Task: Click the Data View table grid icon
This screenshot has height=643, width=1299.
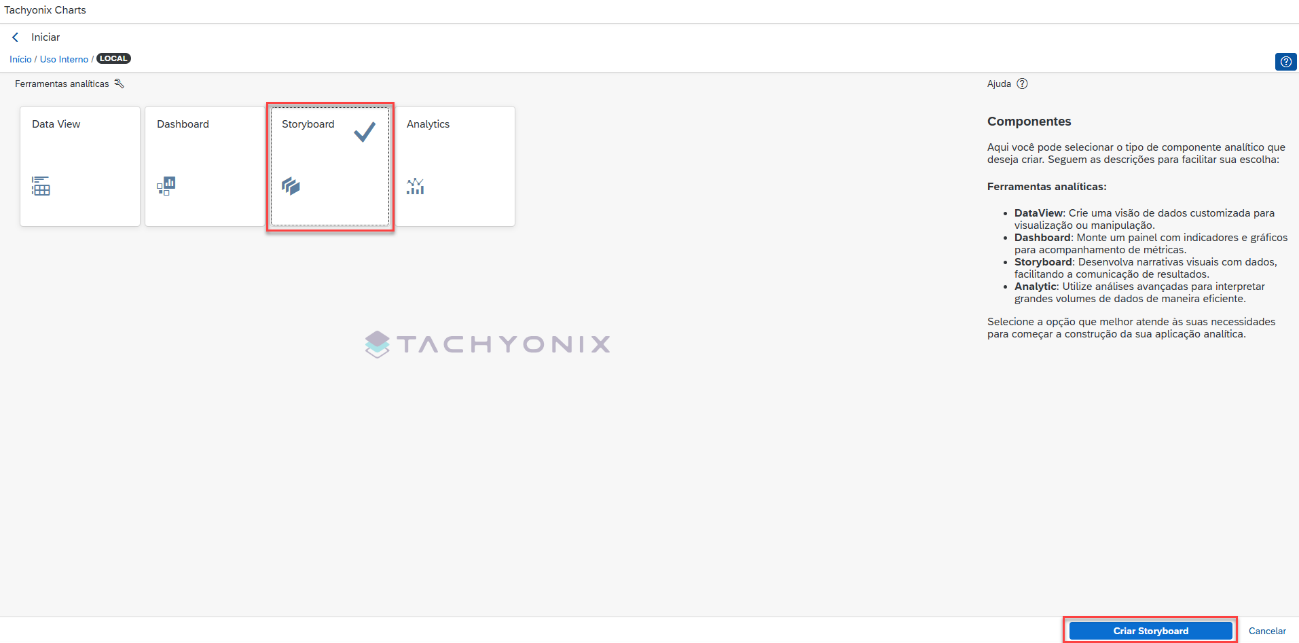Action: 41,186
